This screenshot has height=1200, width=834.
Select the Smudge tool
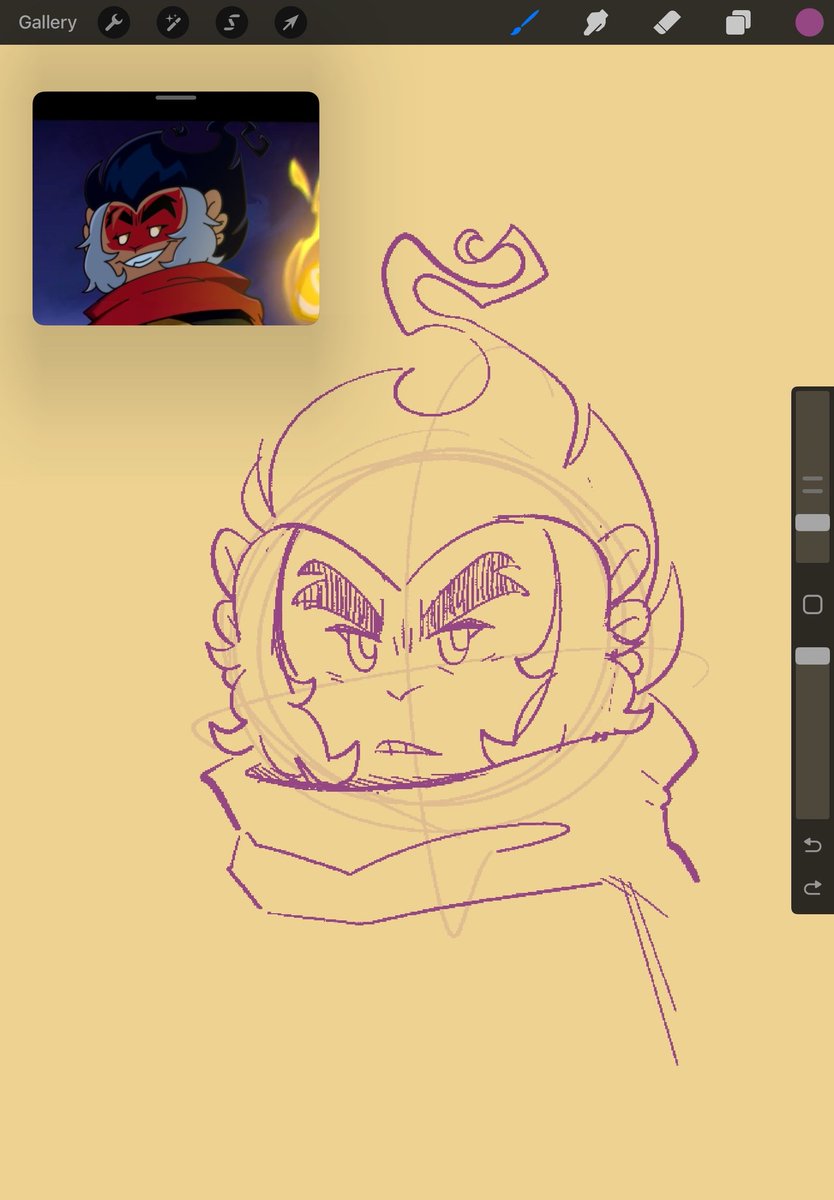coord(595,22)
